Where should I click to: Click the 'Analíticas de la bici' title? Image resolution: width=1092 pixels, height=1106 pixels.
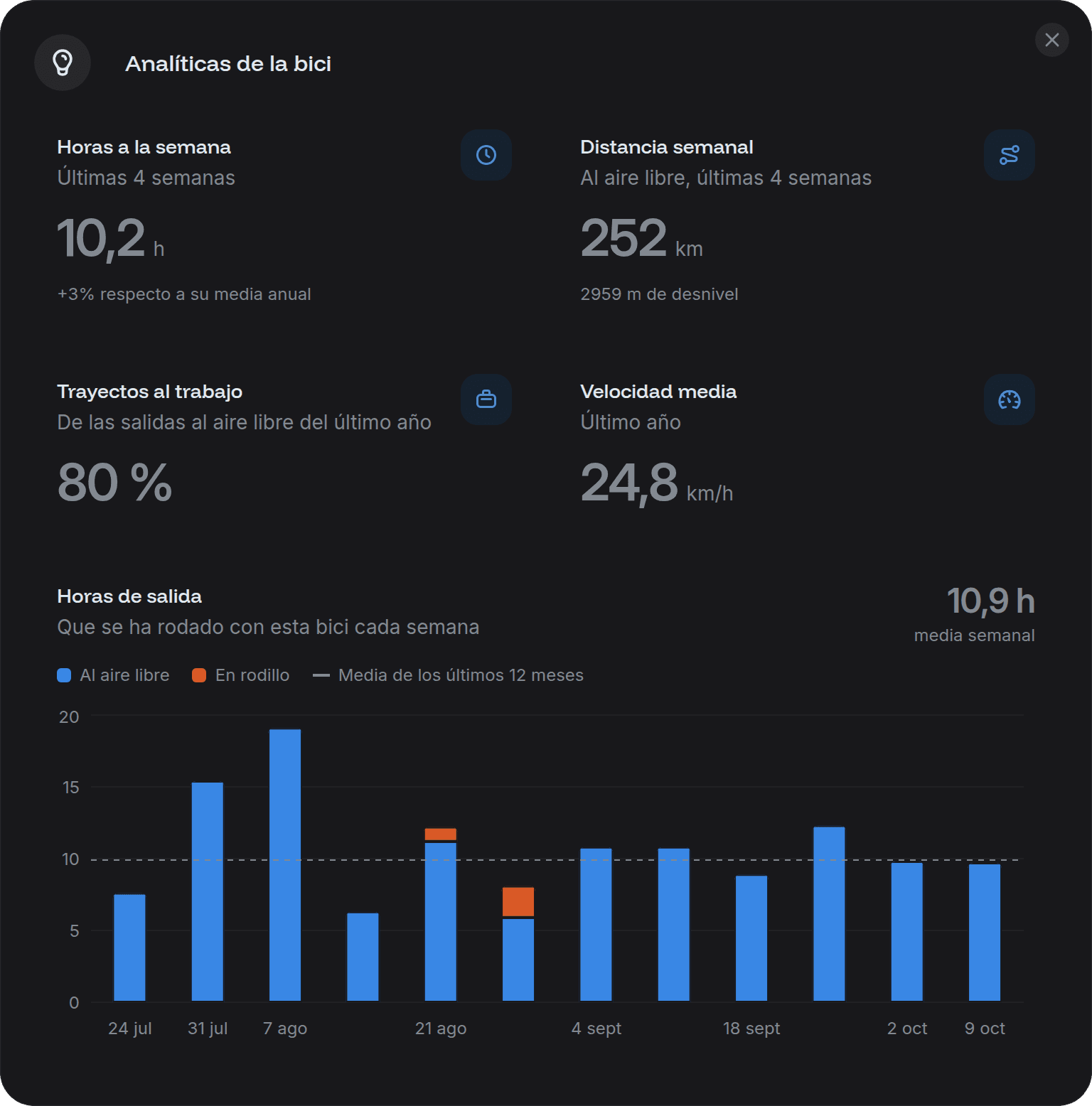click(x=228, y=64)
